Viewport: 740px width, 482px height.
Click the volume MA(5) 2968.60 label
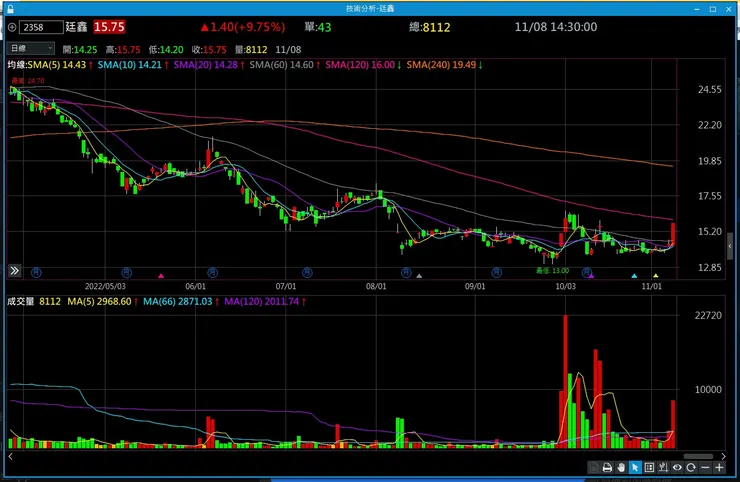(99, 301)
